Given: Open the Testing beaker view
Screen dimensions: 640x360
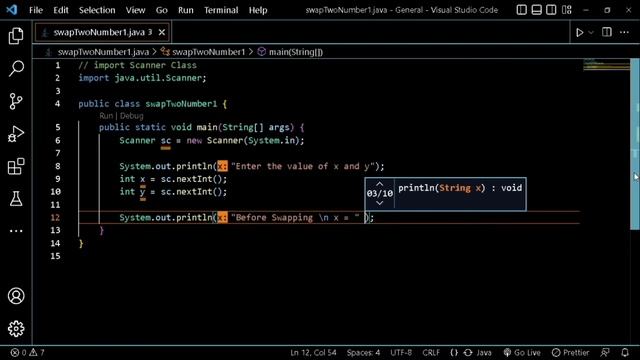Looking at the screenshot, I should coord(16,199).
